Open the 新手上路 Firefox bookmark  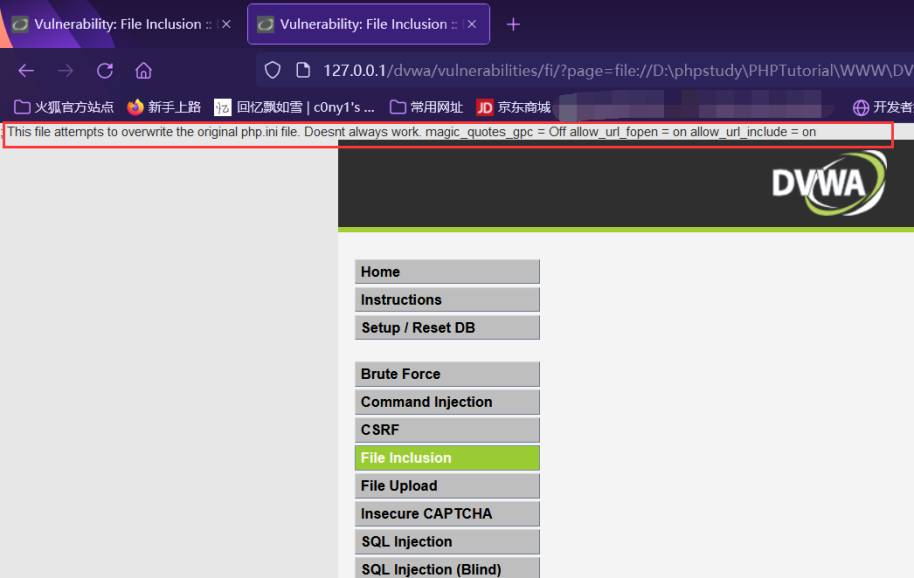(164, 107)
